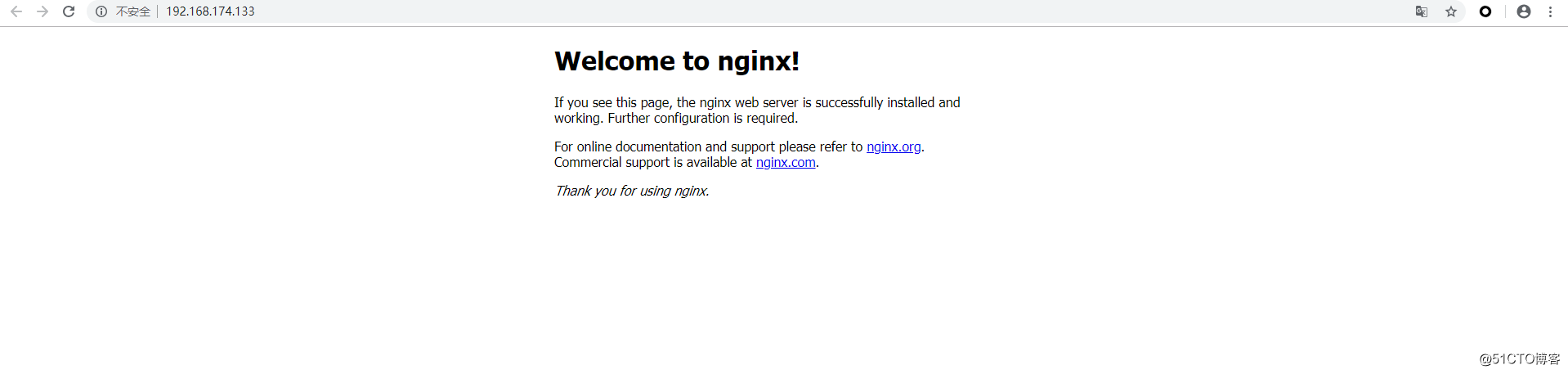View site info via the not-secure icon
This screenshot has height=374, width=1568.
click(x=101, y=11)
